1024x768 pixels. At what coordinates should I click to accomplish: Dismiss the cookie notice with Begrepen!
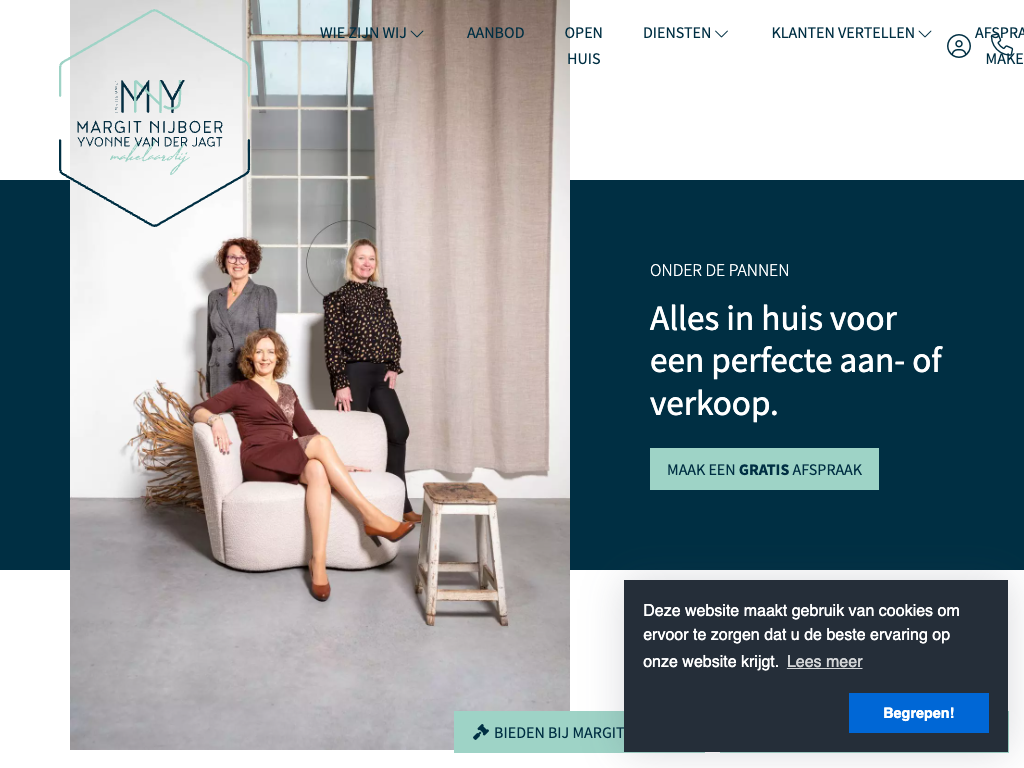[918, 712]
